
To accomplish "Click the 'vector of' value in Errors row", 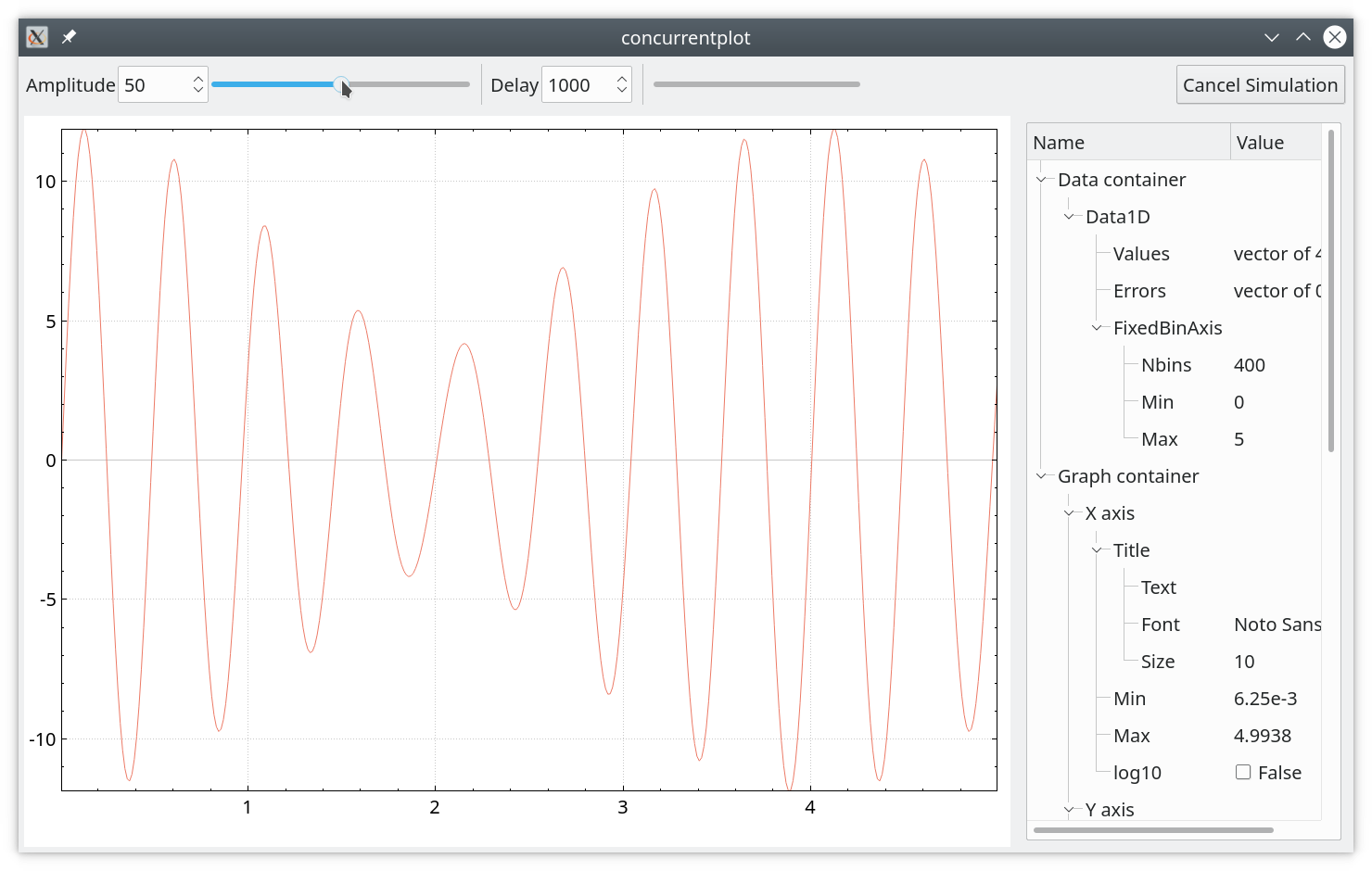I will coord(1277,291).
